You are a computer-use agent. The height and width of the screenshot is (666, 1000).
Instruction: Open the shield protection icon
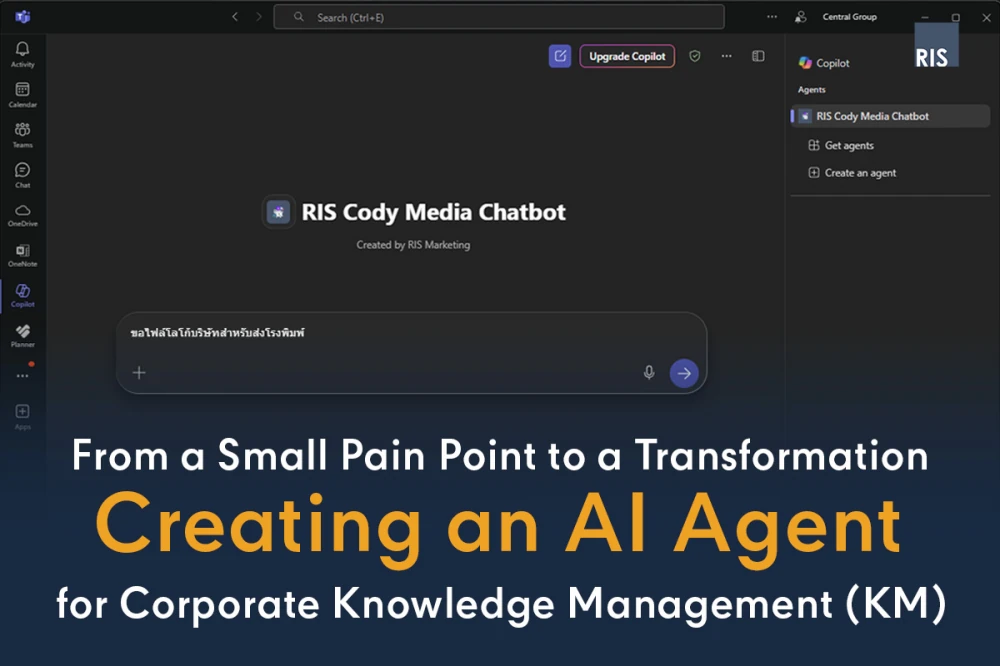[x=695, y=56]
